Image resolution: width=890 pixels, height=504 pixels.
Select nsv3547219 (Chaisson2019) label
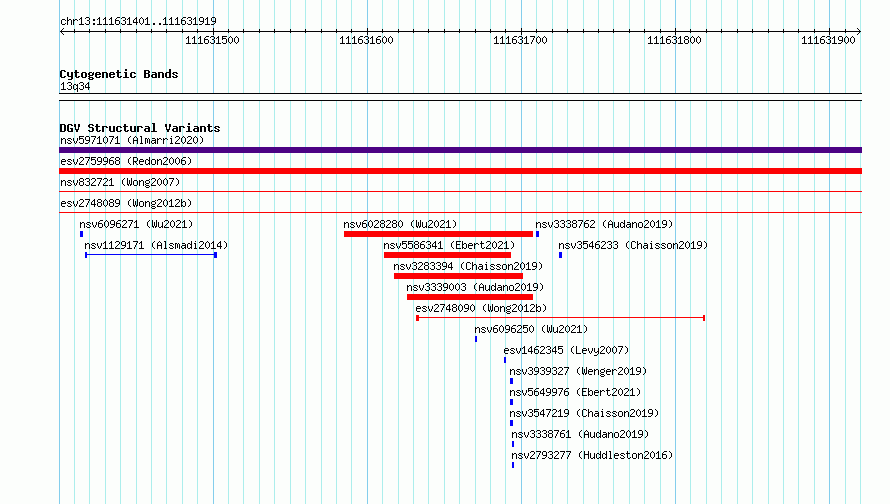(584, 413)
